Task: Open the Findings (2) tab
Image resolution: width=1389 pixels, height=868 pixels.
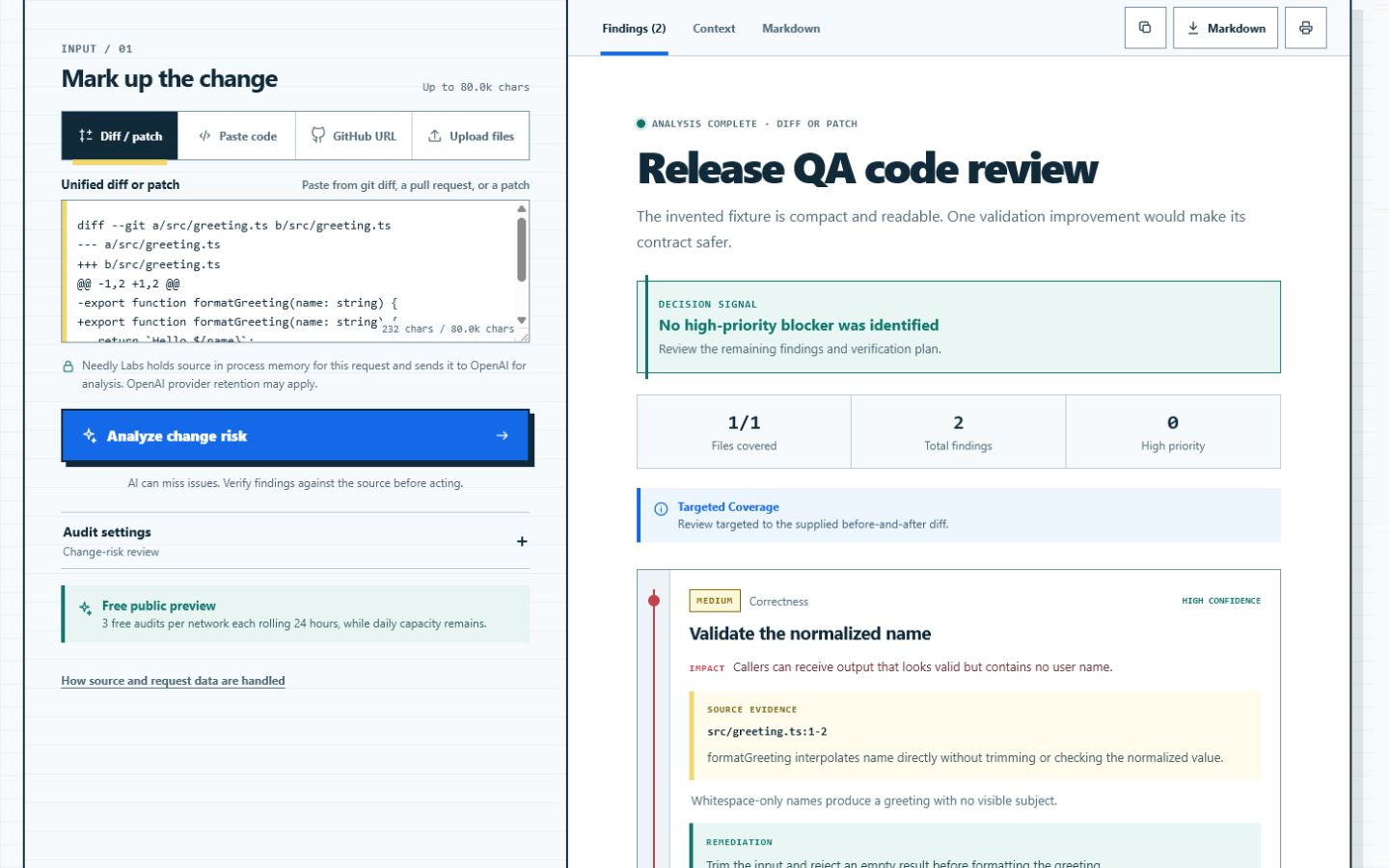Action: click(634, 29)
